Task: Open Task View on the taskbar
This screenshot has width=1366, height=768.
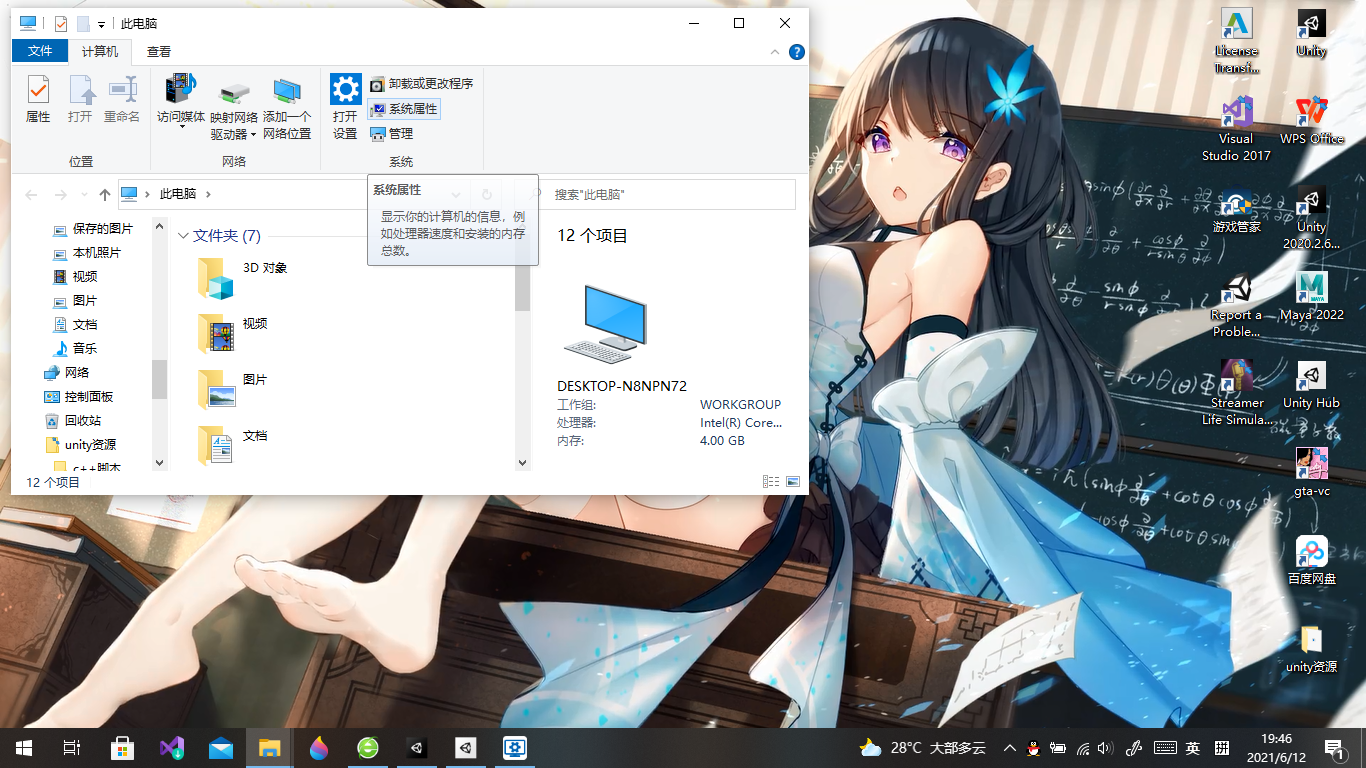Action: click(x=72, y=748)
